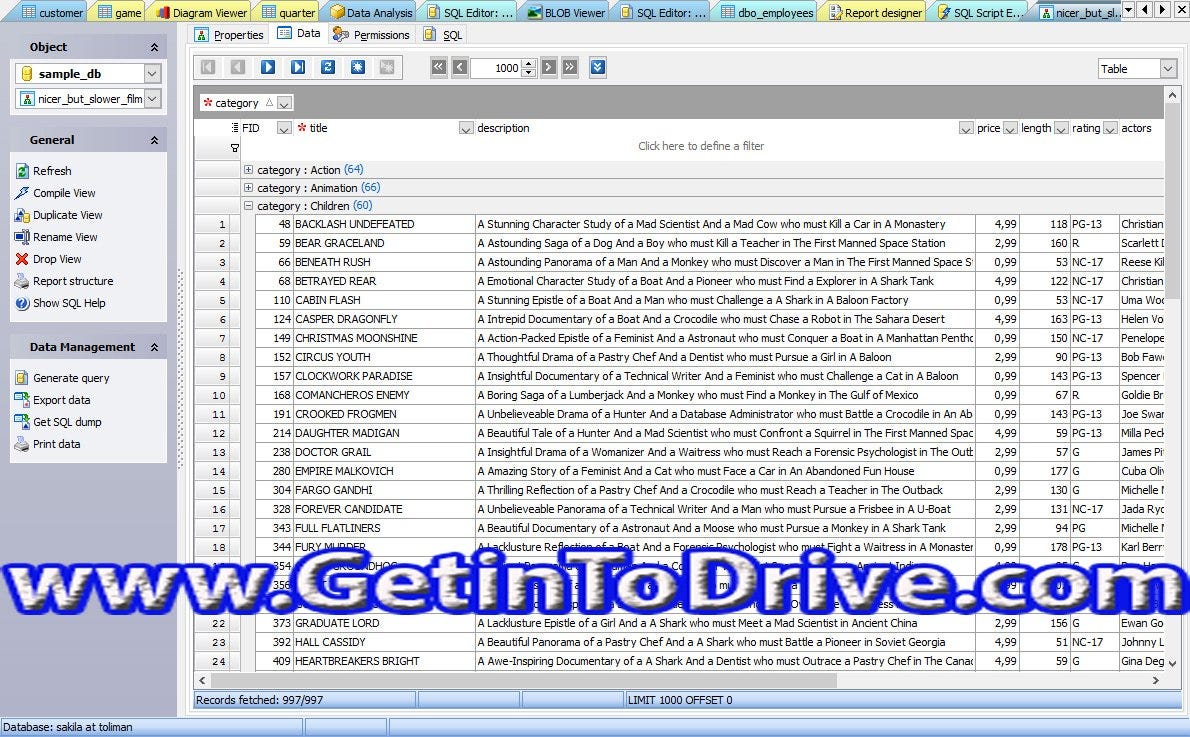This screenshot has width=1190, height=737.
Task: Go to the next record with navigator arrow
Action: click(x=267, y=67)
